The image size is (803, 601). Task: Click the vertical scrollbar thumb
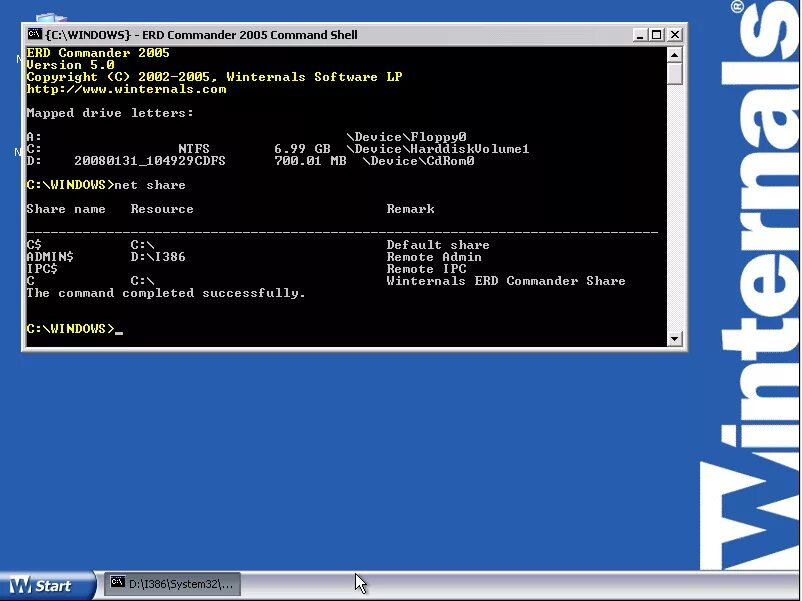[x=675, y=73]
